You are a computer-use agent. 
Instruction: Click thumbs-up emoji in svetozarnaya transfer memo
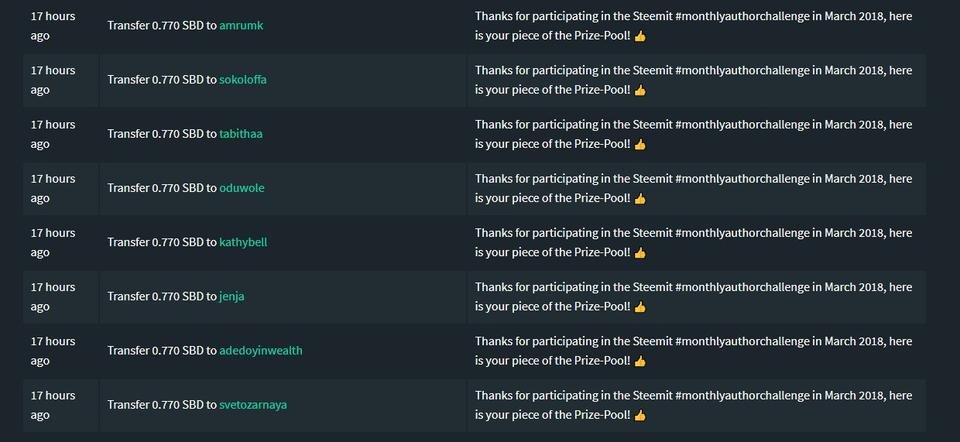pyautogui.click(x=640, y=416)
